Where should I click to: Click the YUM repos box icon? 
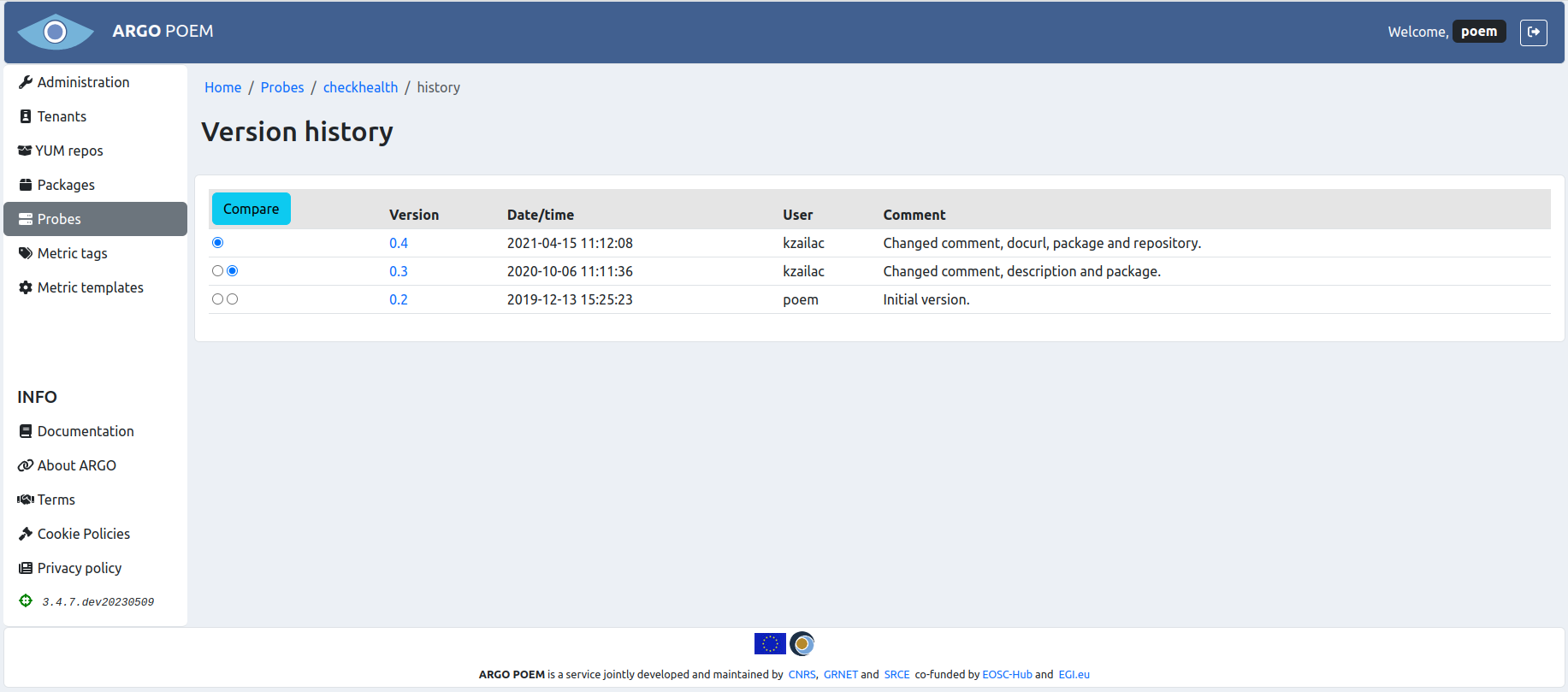pyautogui.click(x=25, y=151)
